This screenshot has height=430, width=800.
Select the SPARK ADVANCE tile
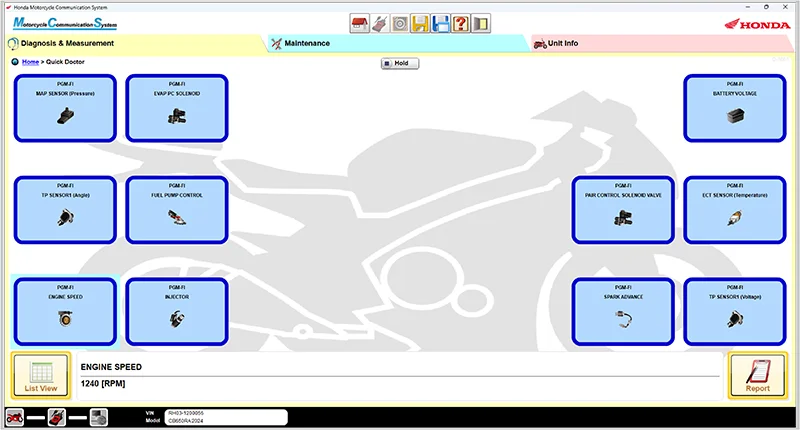tap(623, 311)
